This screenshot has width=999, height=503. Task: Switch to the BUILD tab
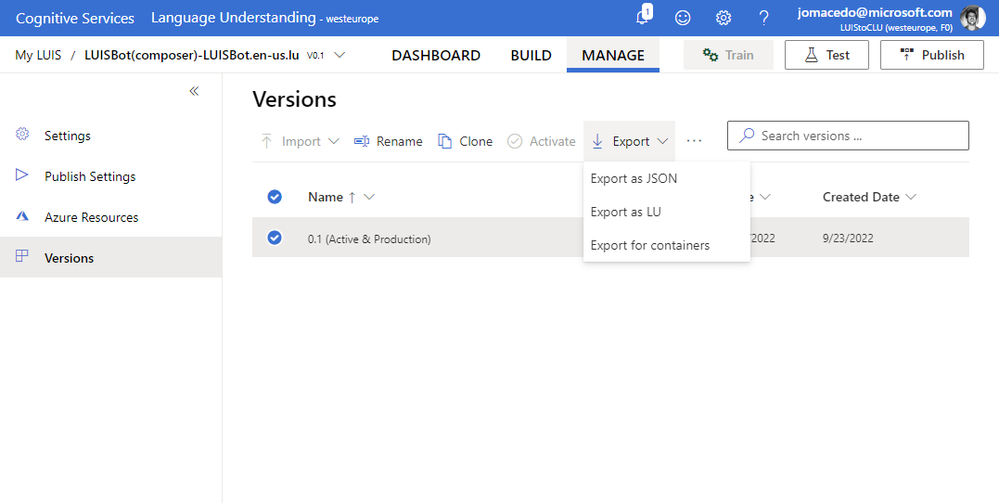coord(531,55)
